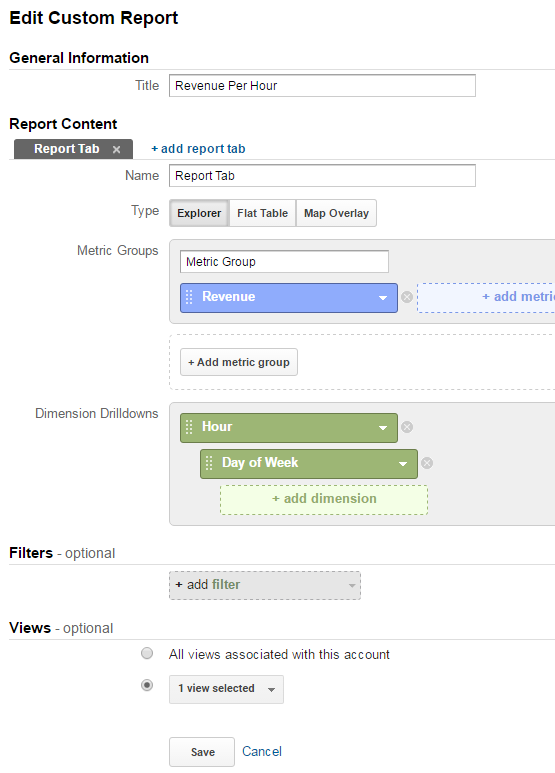The image size is (555, 773).
Task: Open the Hour dimension dropdown
Action: [383, 428]
